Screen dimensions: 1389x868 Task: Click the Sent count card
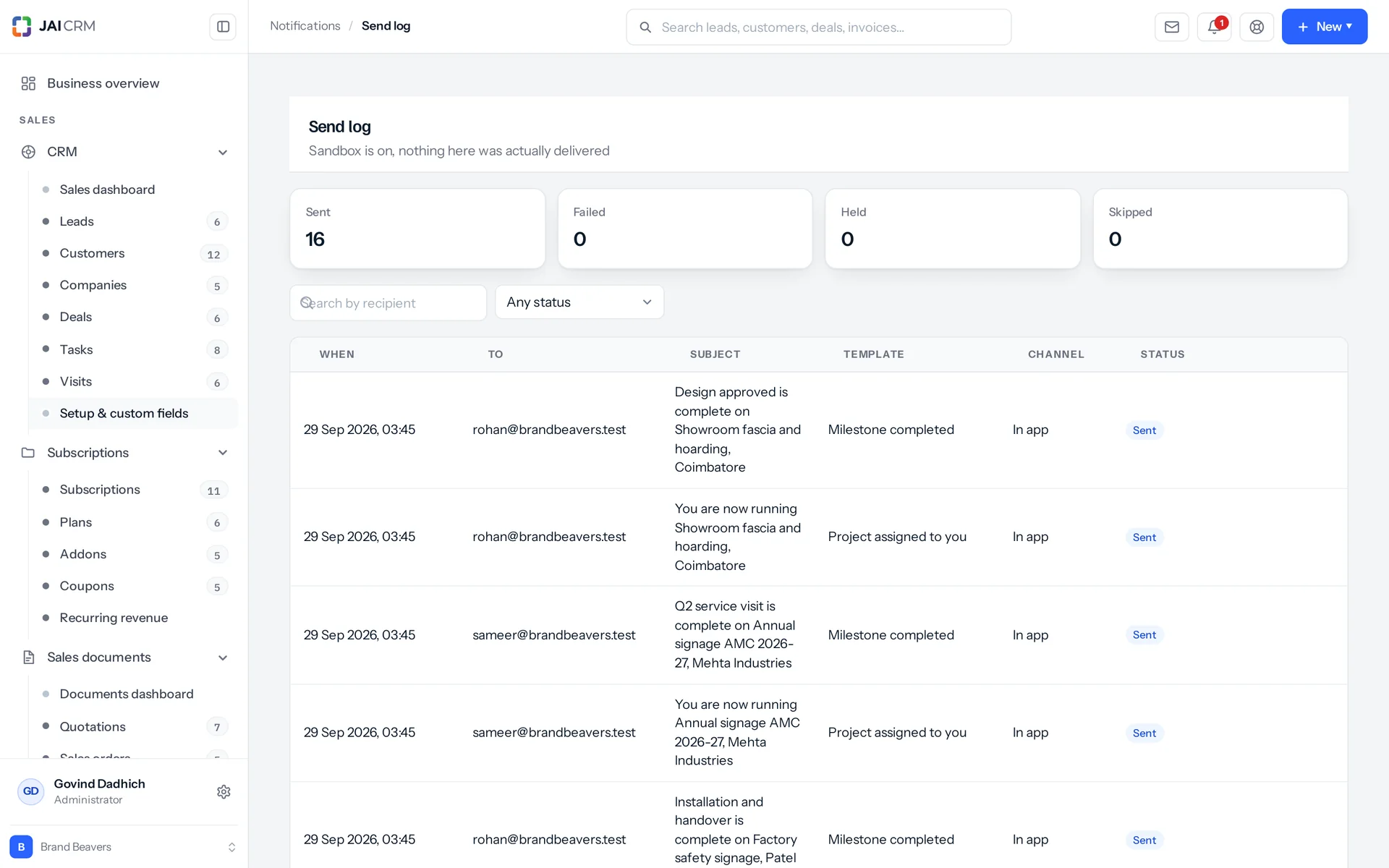417,229
